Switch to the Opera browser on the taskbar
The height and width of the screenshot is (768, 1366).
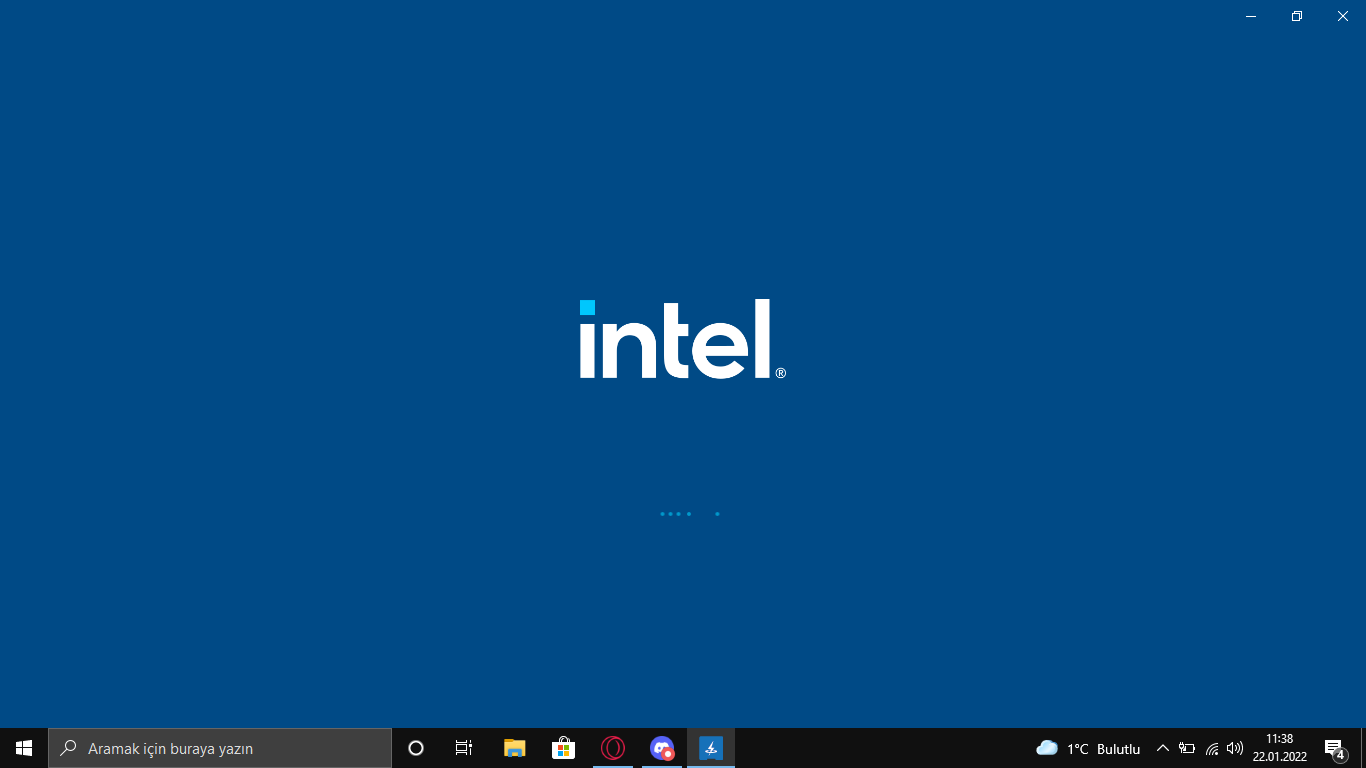click(613, 748)
